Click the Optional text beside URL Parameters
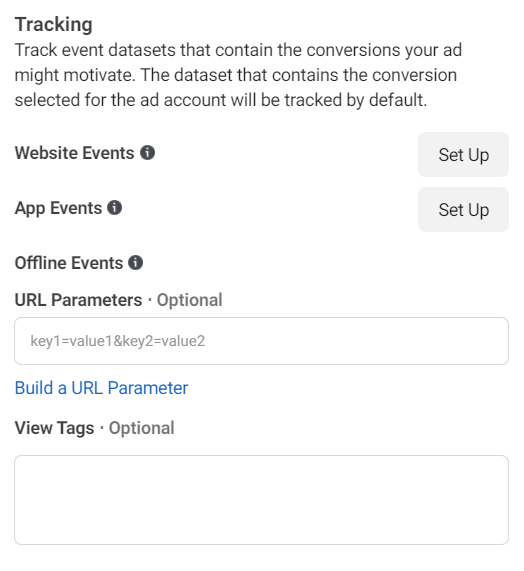 point(189,300)
